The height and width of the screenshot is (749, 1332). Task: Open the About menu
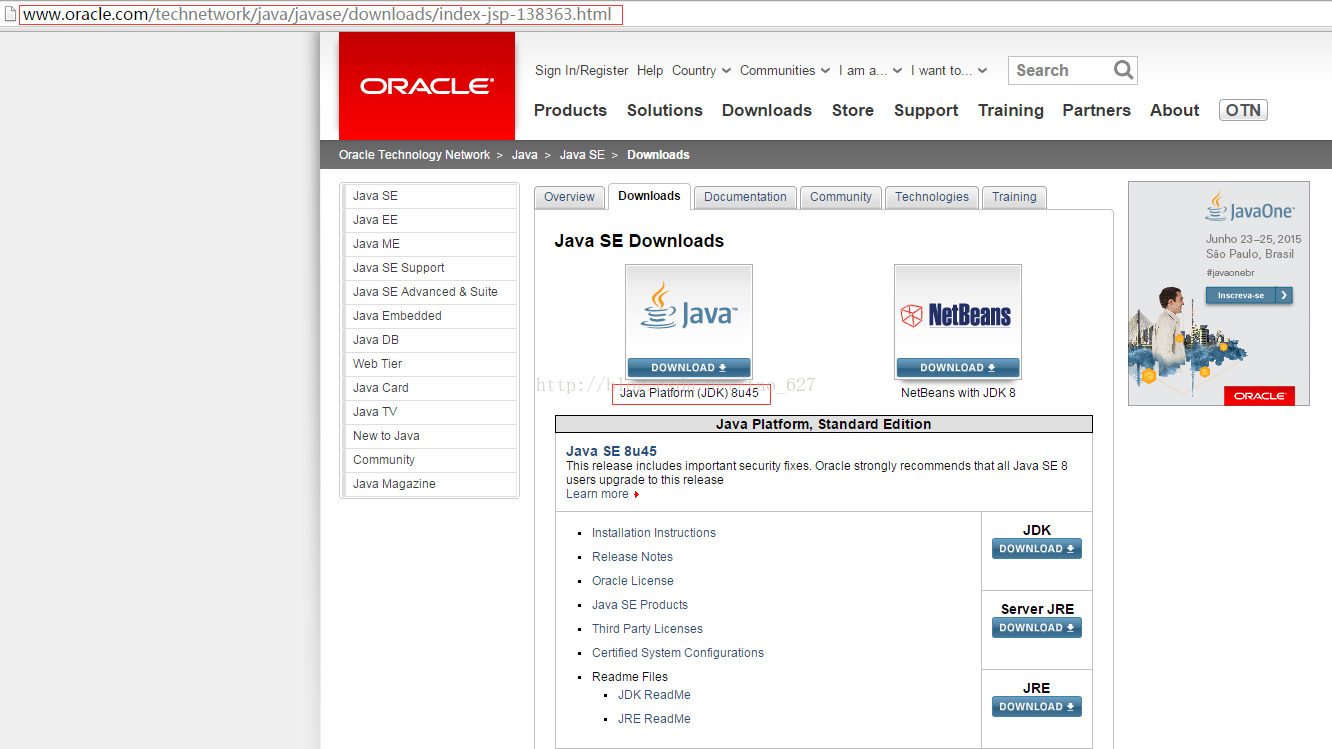tap(1174, 110)
